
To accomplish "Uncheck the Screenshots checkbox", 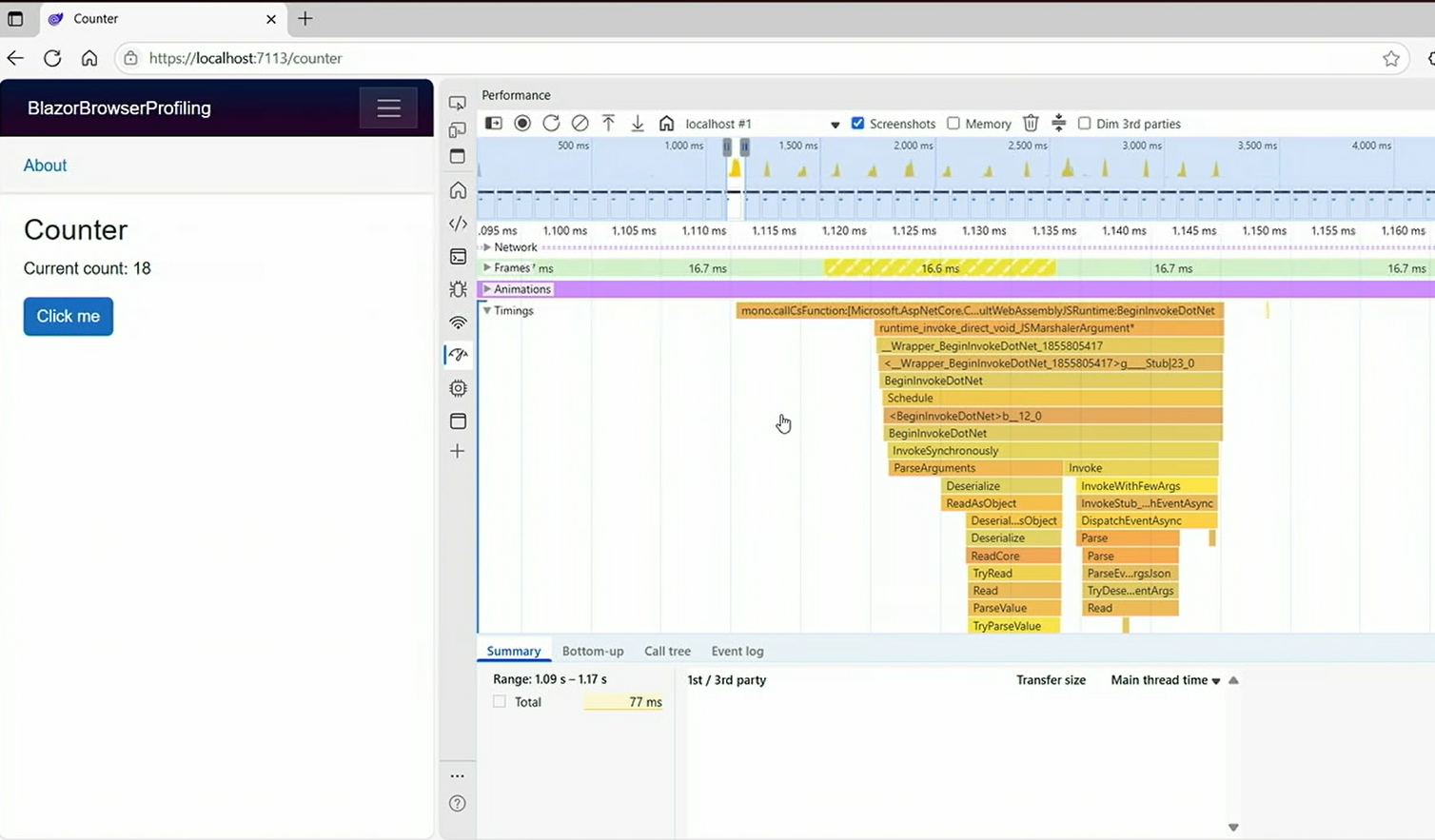I will tap(857, 124).
